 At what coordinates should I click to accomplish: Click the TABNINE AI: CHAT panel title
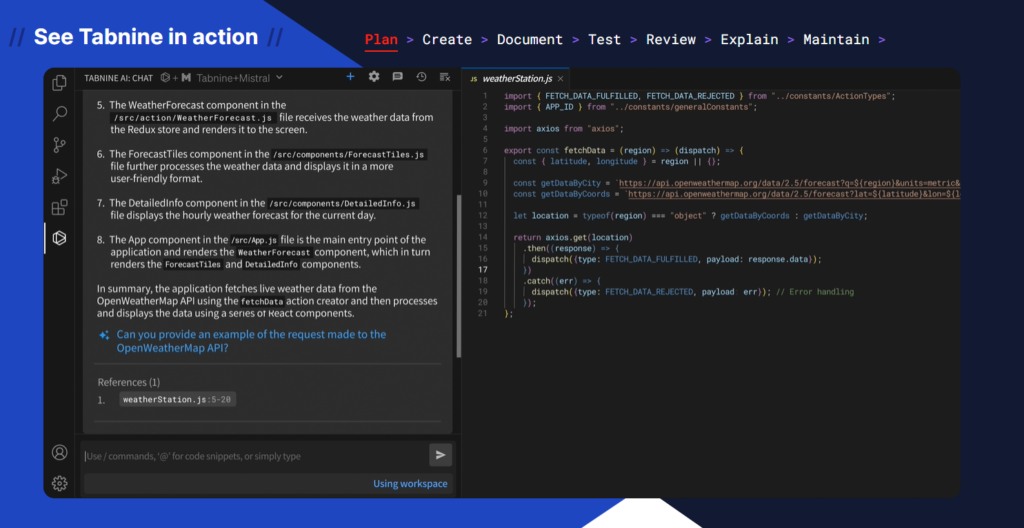(118, 78)
